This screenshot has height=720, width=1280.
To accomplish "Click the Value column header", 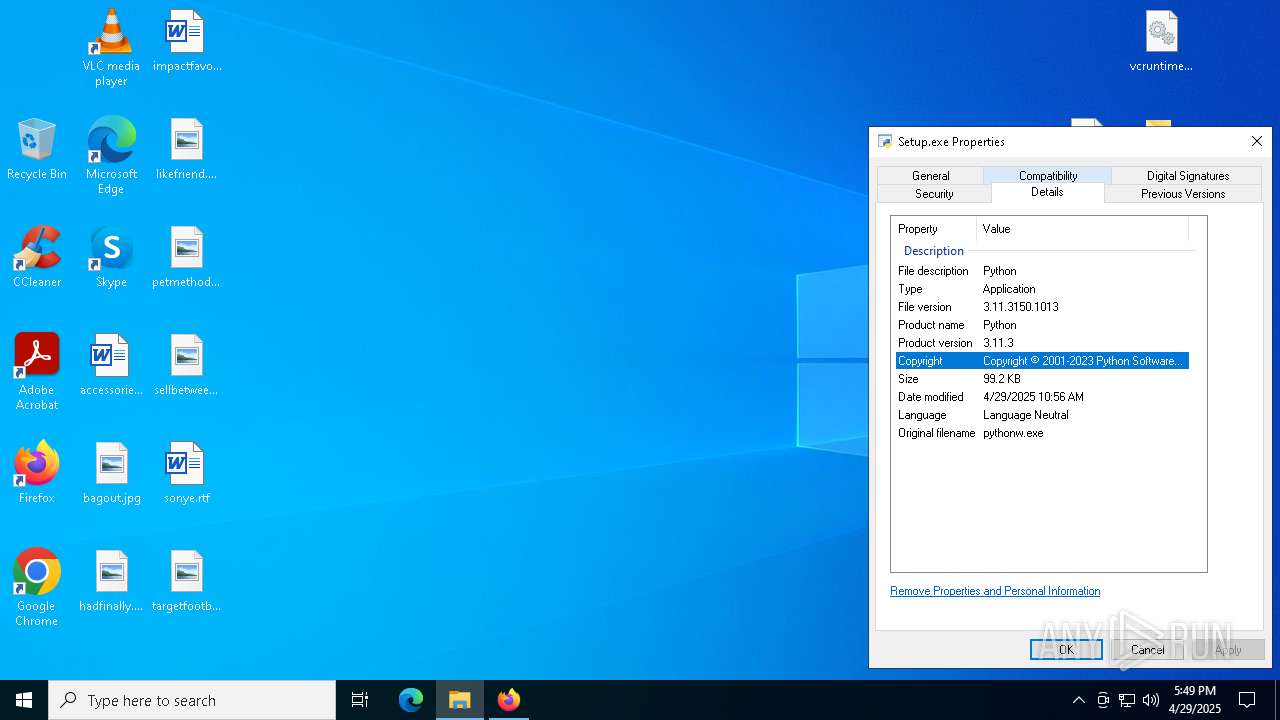I will [x=1083, y=229].
